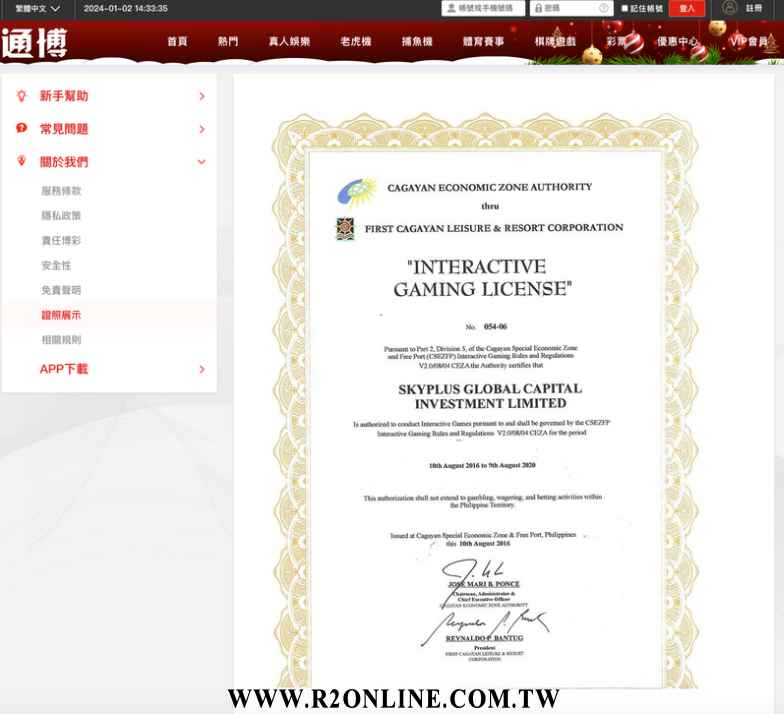Click the password input field
This screenshot has height=714, width=784.
[x=572, y=8]
